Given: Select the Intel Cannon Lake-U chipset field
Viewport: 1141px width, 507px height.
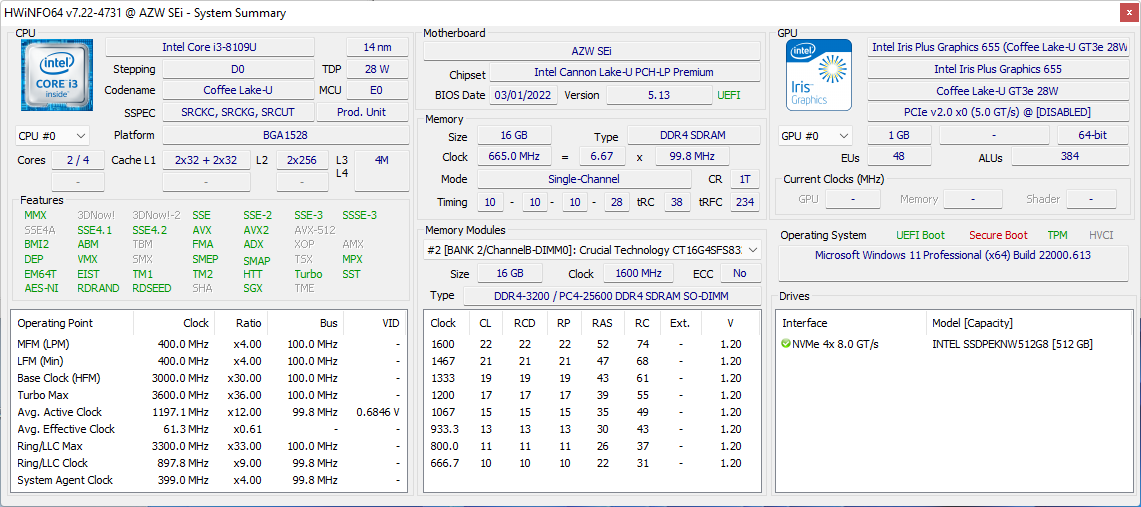Looking at the screenshot, I should (624, 73).
